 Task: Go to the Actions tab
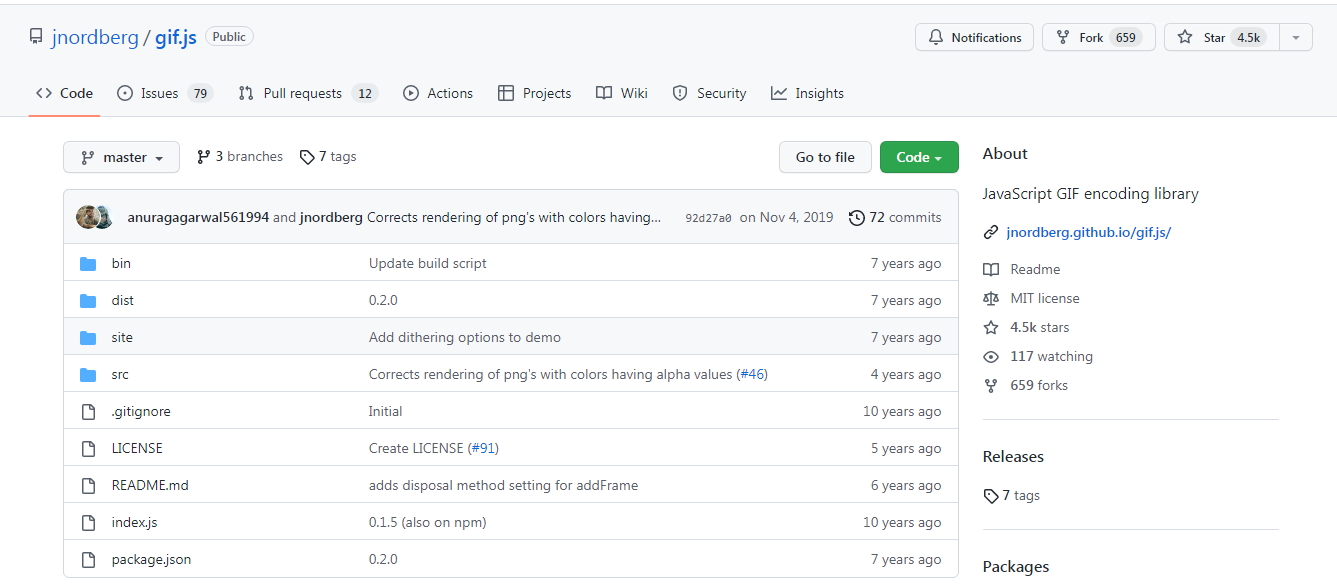[438, 93]
